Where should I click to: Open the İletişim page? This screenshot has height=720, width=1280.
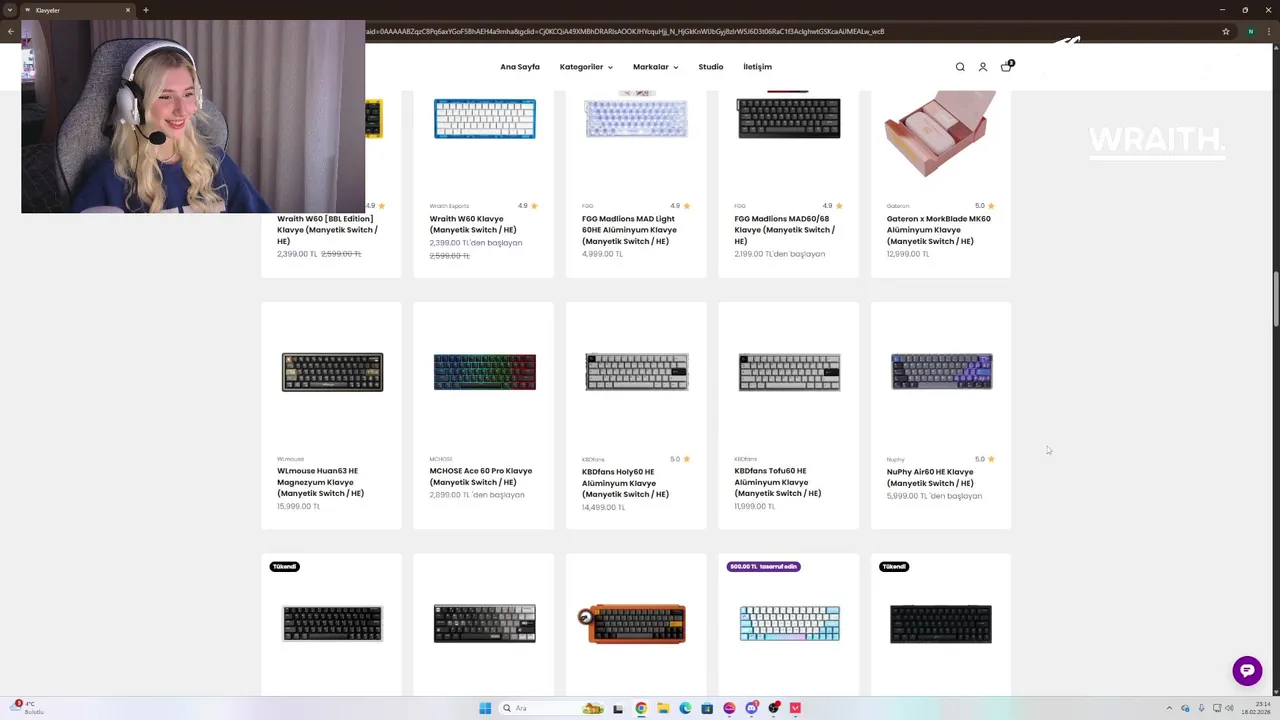click(x=757, y=67)
